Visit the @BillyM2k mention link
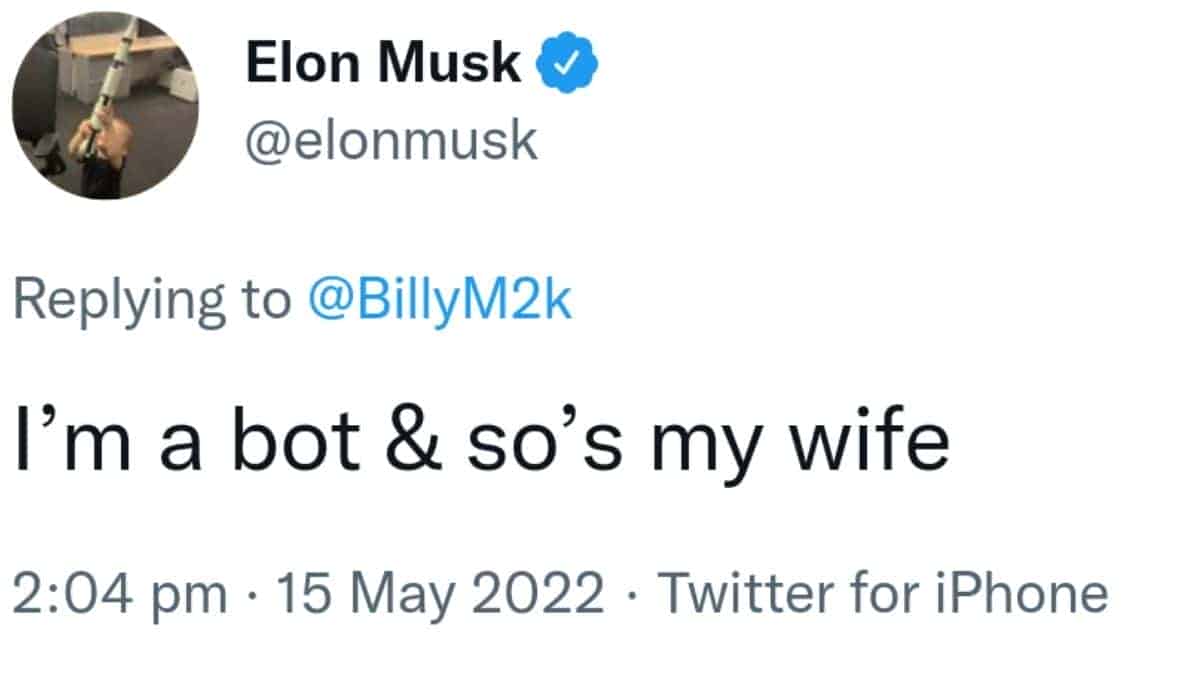Image resolution: width=1200 pixels, height=675 pixels. (x=442, y=302)
